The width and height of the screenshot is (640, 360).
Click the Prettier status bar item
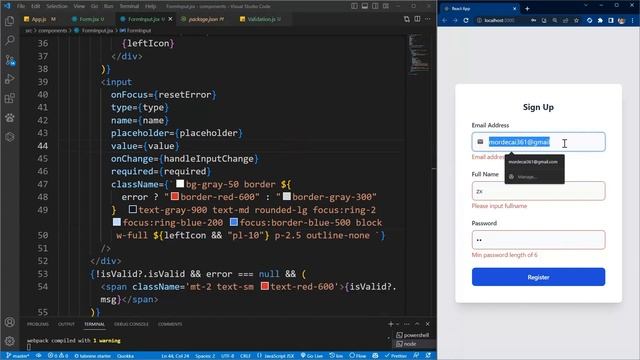[x=396, y=356]
